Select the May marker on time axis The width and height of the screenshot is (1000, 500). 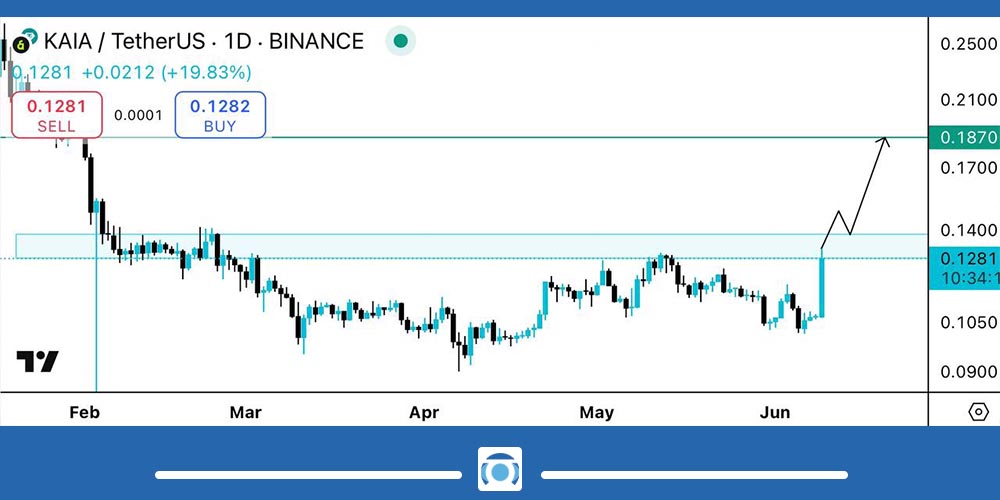(x=597, y=412)
